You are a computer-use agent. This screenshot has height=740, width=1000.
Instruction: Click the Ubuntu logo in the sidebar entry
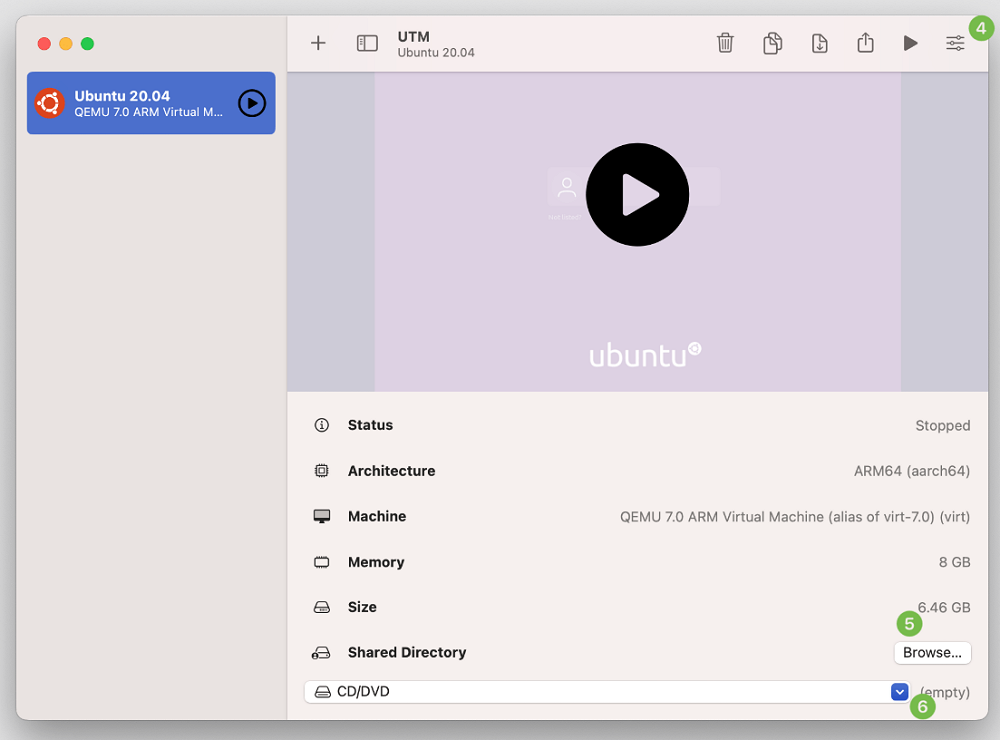[50, 103]
